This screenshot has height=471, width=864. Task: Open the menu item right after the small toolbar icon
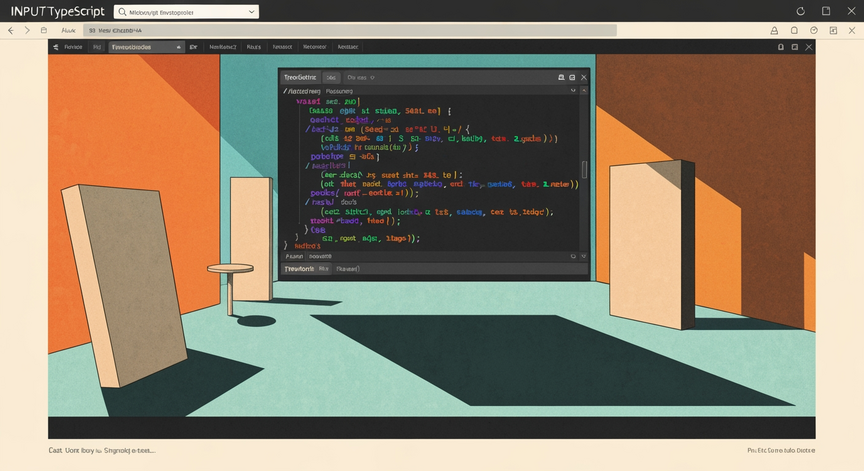[223, 47]
